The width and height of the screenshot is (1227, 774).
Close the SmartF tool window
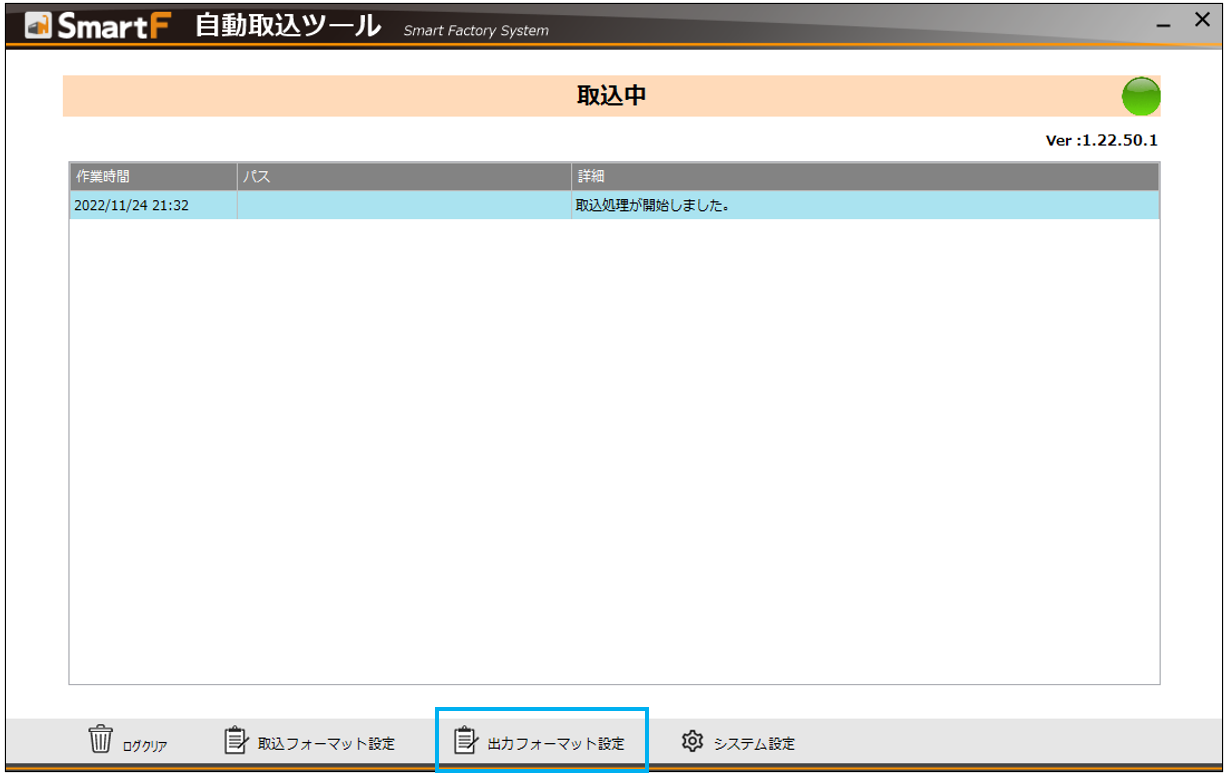click(1202, 18)
